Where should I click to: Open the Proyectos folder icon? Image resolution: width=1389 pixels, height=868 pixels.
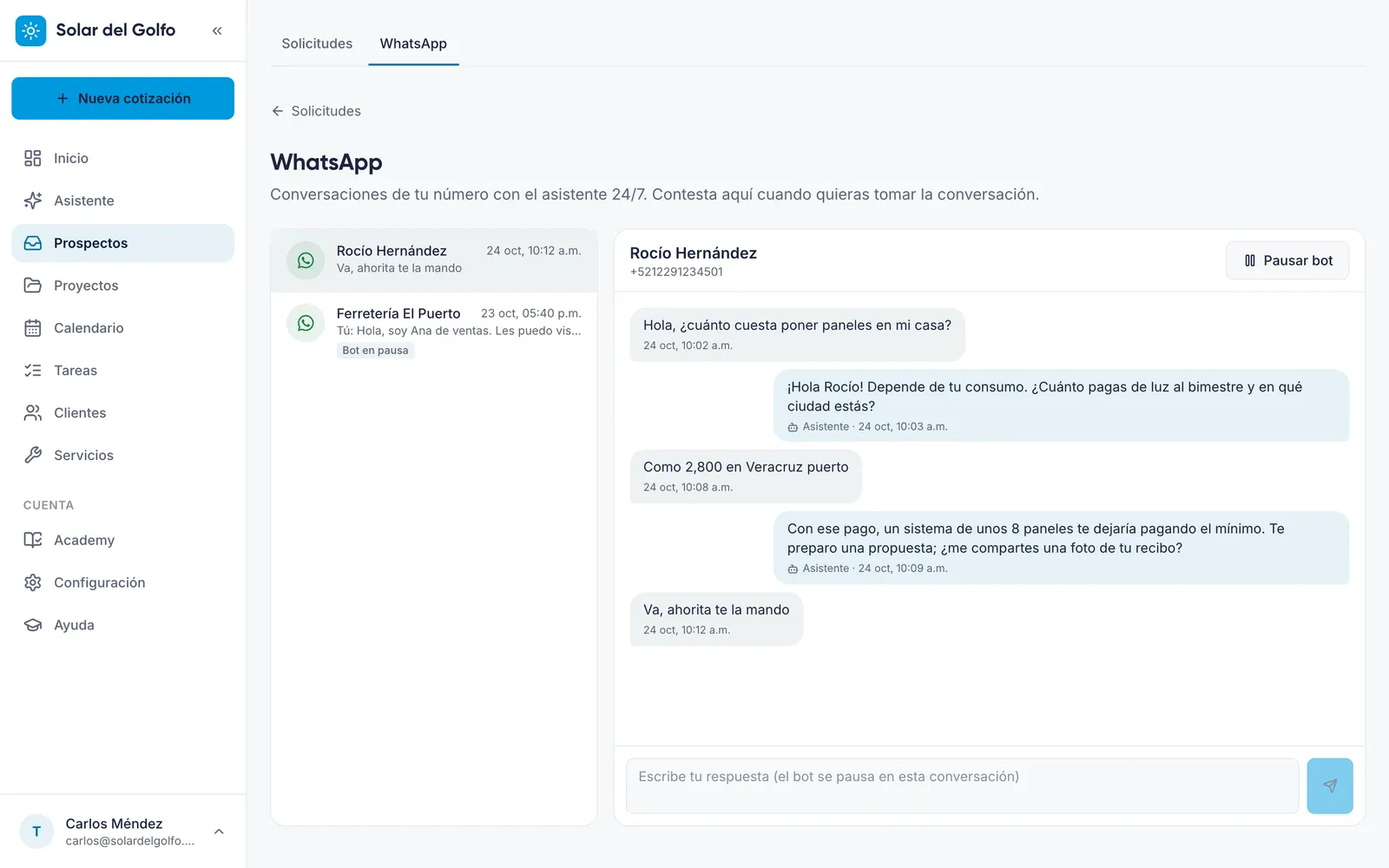[x=33, y=286]
